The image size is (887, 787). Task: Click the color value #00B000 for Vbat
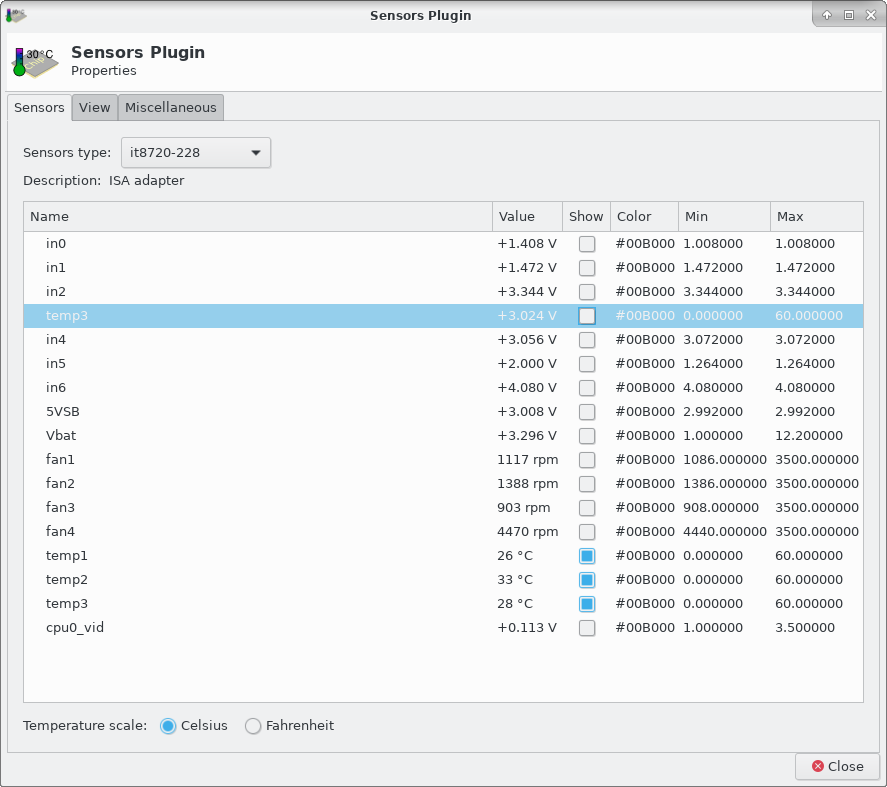coord(645,436)
